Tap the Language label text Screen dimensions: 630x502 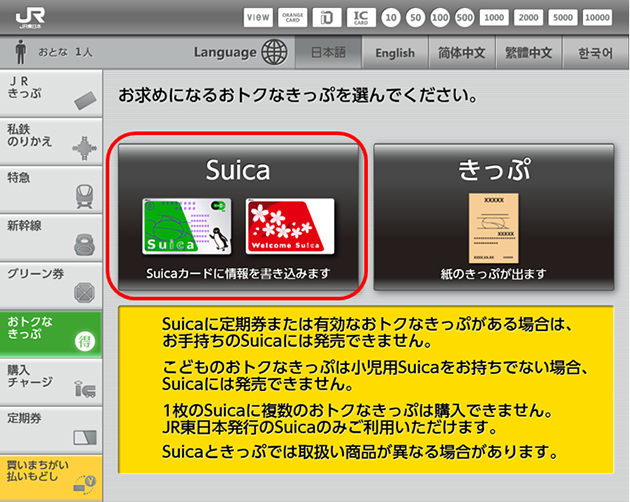[225, 53]
